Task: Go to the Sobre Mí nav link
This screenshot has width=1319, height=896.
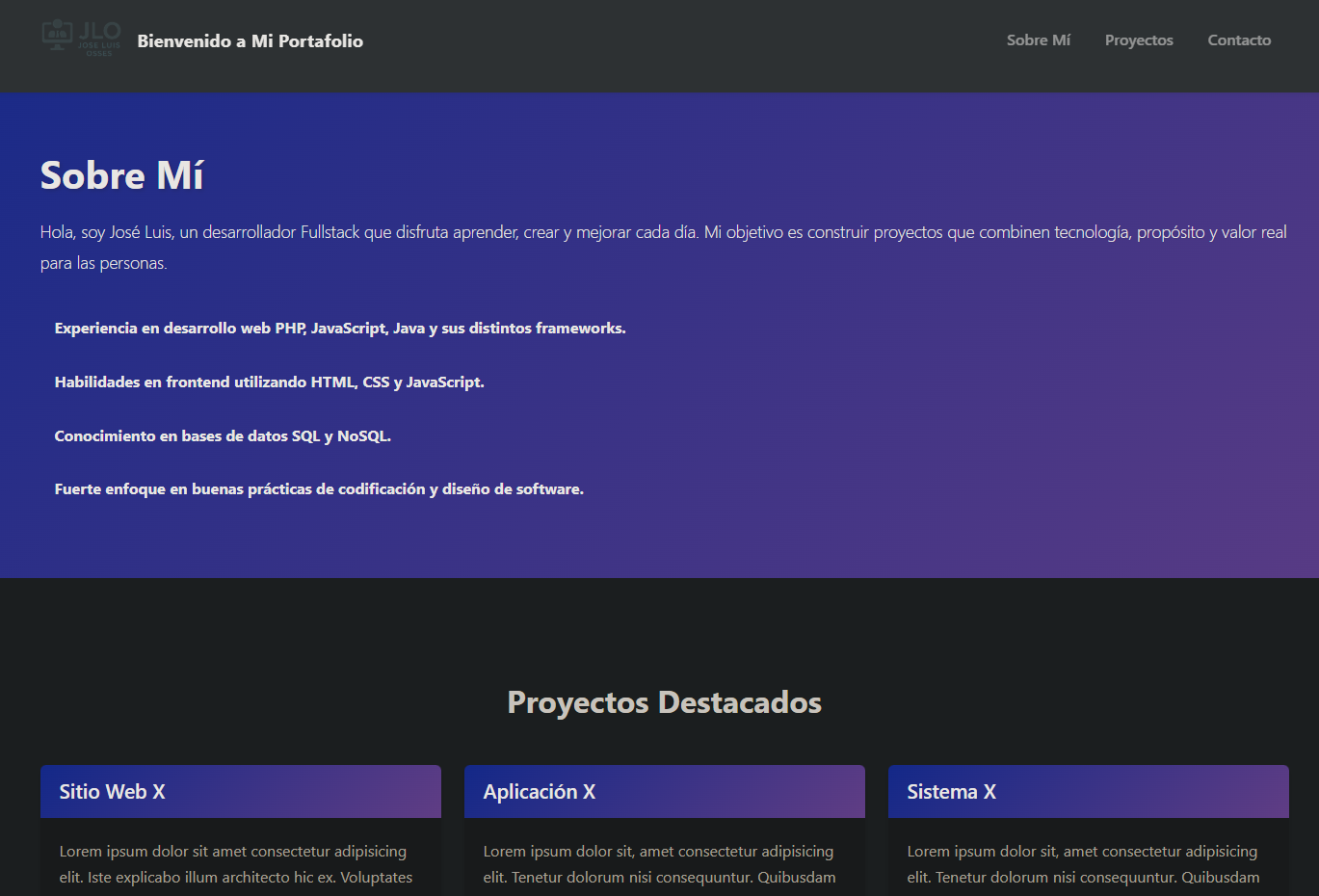Action: pyautogui.click(x=1038, y=40)
